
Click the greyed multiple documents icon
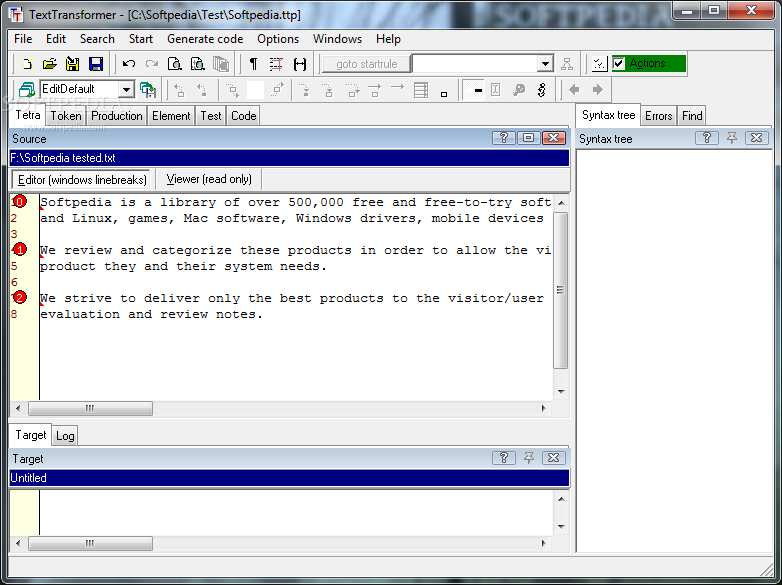(x=220, y=64)
